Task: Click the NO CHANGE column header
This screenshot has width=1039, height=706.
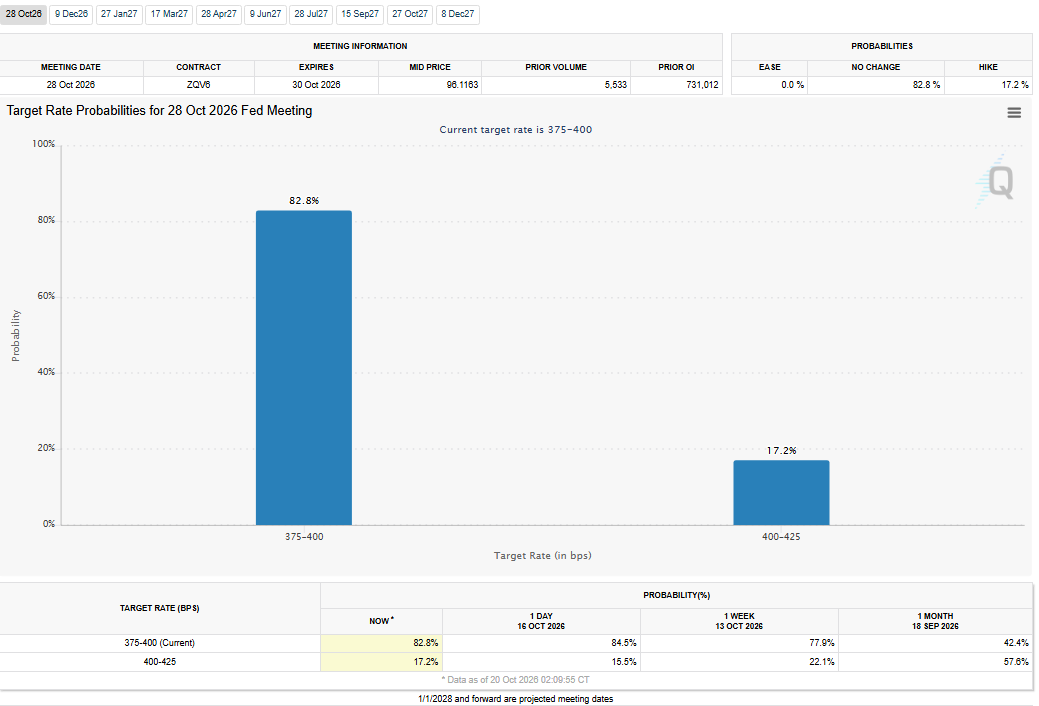Action: (x=876, y=67)
